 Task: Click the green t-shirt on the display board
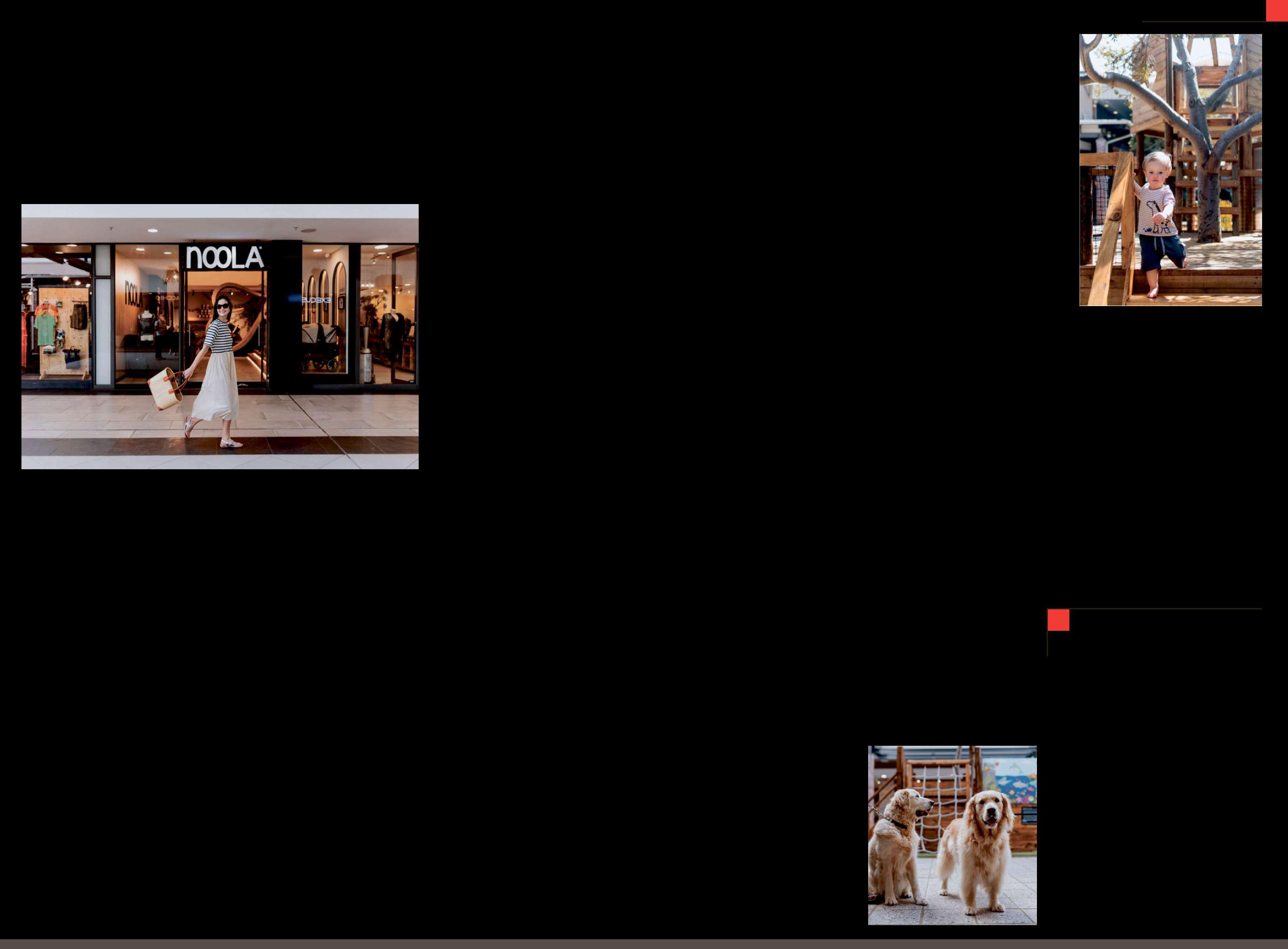[x=45, y=329]
